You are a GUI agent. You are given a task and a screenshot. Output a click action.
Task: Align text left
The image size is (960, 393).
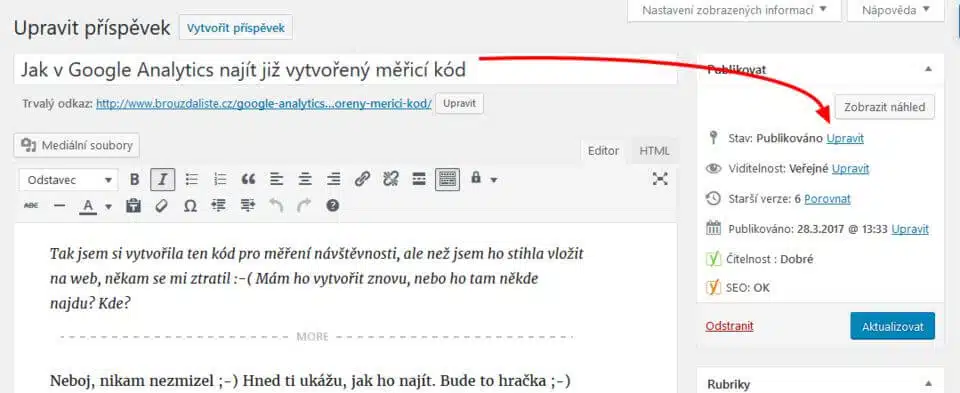(277, 179)
